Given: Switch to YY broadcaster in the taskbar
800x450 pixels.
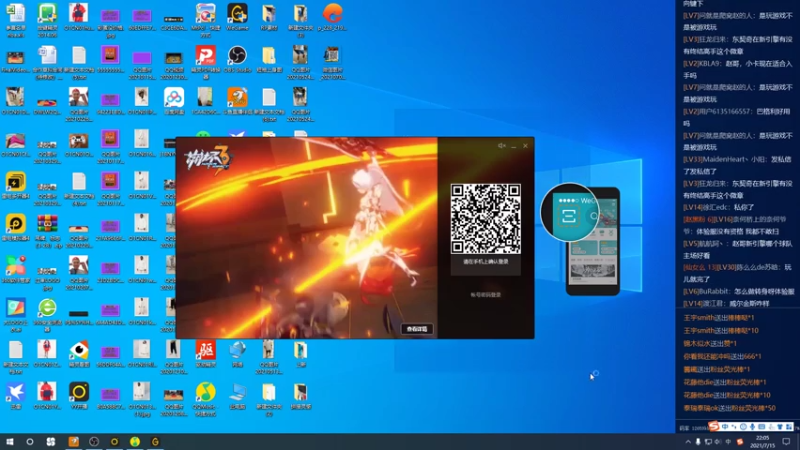Looking at the screenshot, I should tap(114, 442).
